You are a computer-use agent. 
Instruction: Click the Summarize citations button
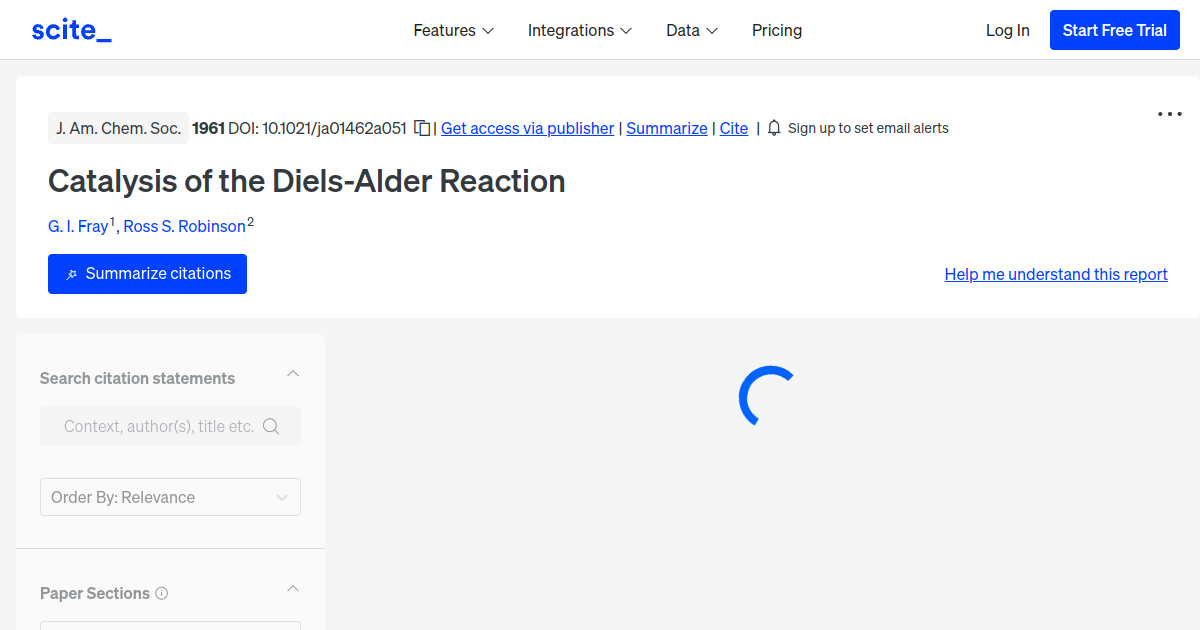[x=147, y=274]
